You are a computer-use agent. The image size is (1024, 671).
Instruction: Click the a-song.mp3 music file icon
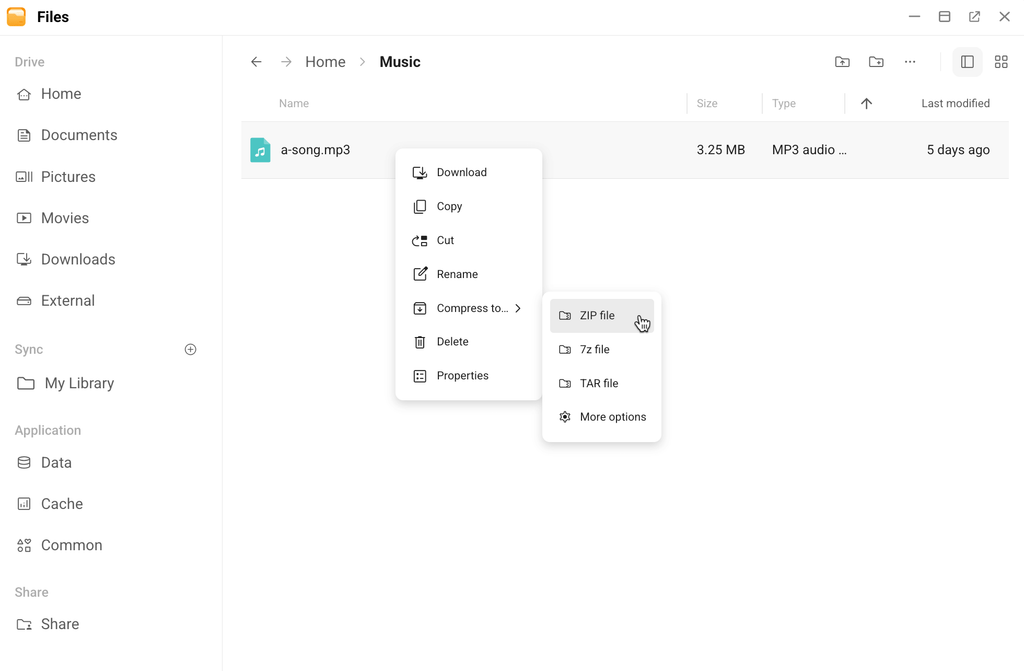260,150
